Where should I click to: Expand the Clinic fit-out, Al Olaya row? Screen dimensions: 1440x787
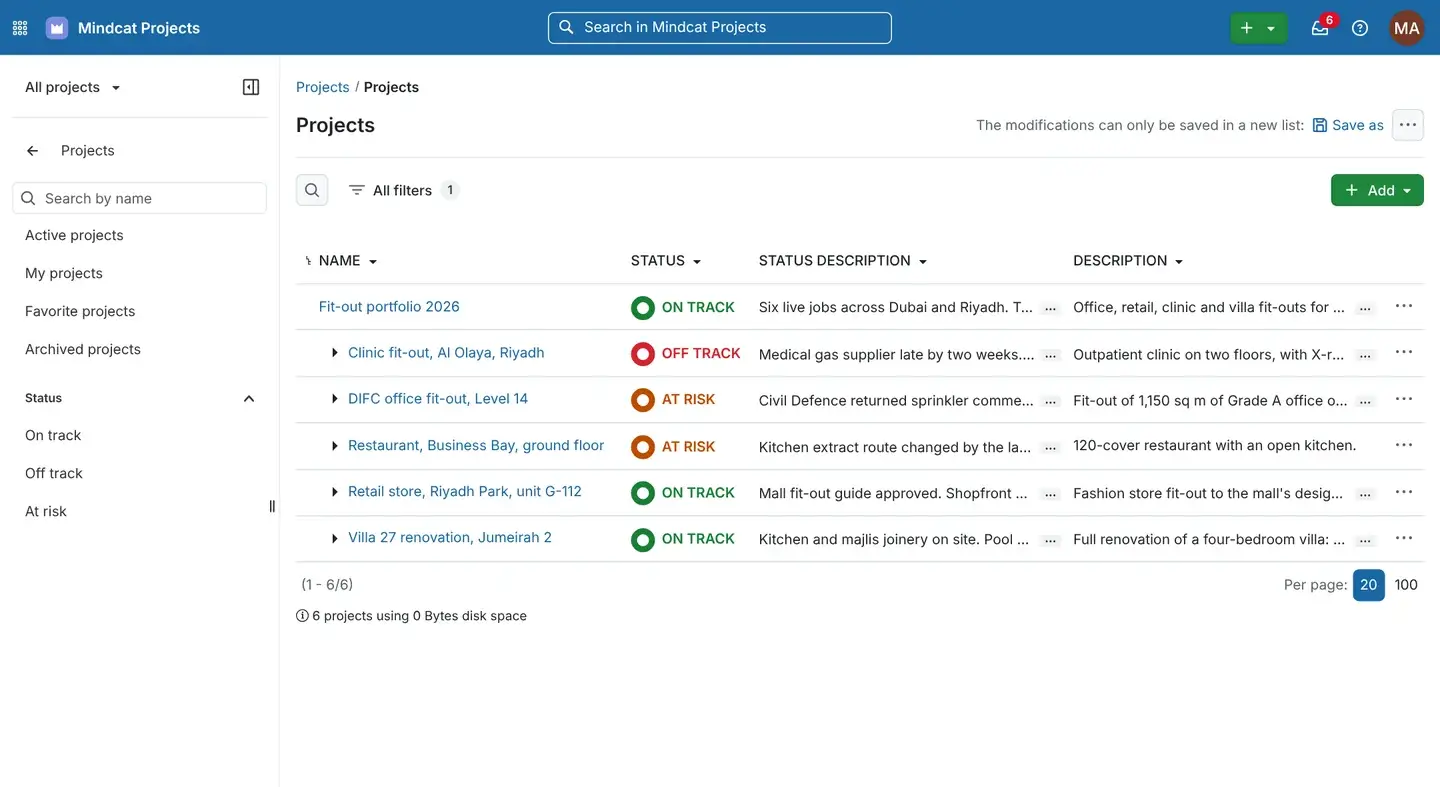click(335, 353)
